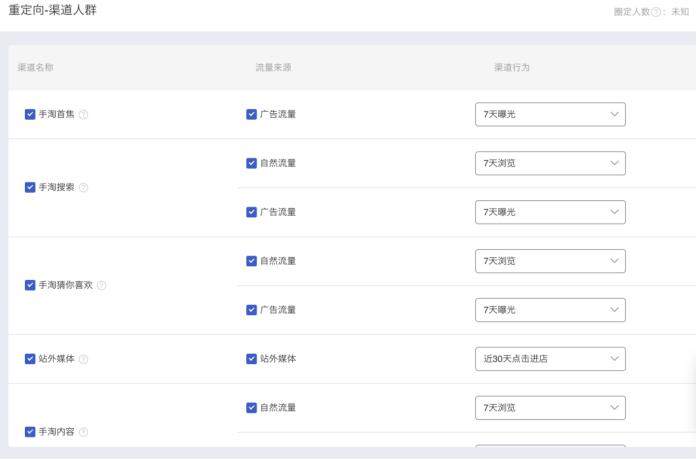Toggle 站外媒体 traffic source checkbox
This screenshot has width=697, height=460.
click(251, 359)
